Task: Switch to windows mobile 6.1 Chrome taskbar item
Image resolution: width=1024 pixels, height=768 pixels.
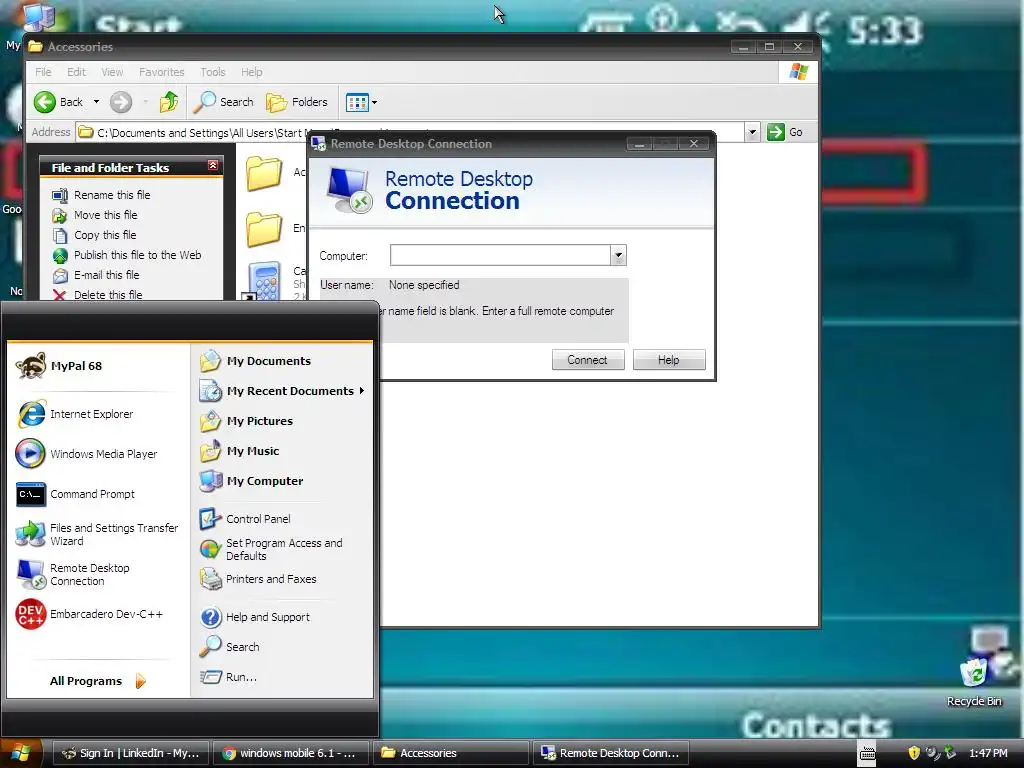Action: pyautogui.click(x=292, y=753)
